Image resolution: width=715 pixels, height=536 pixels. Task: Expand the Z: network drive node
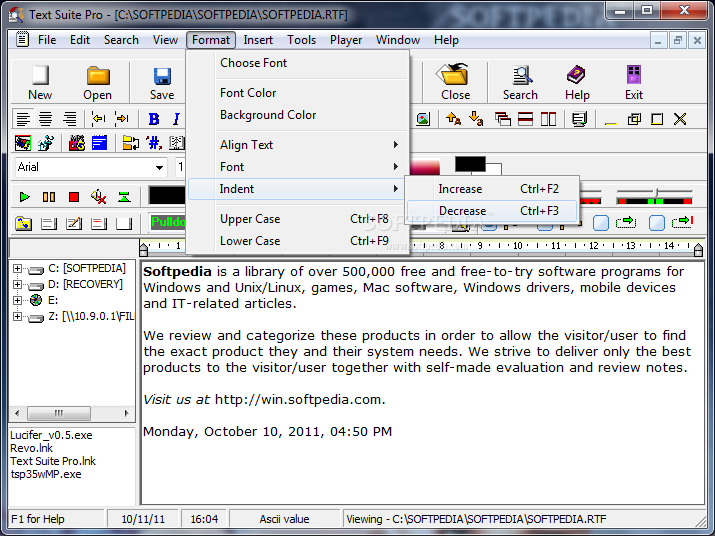pos(17,316)
